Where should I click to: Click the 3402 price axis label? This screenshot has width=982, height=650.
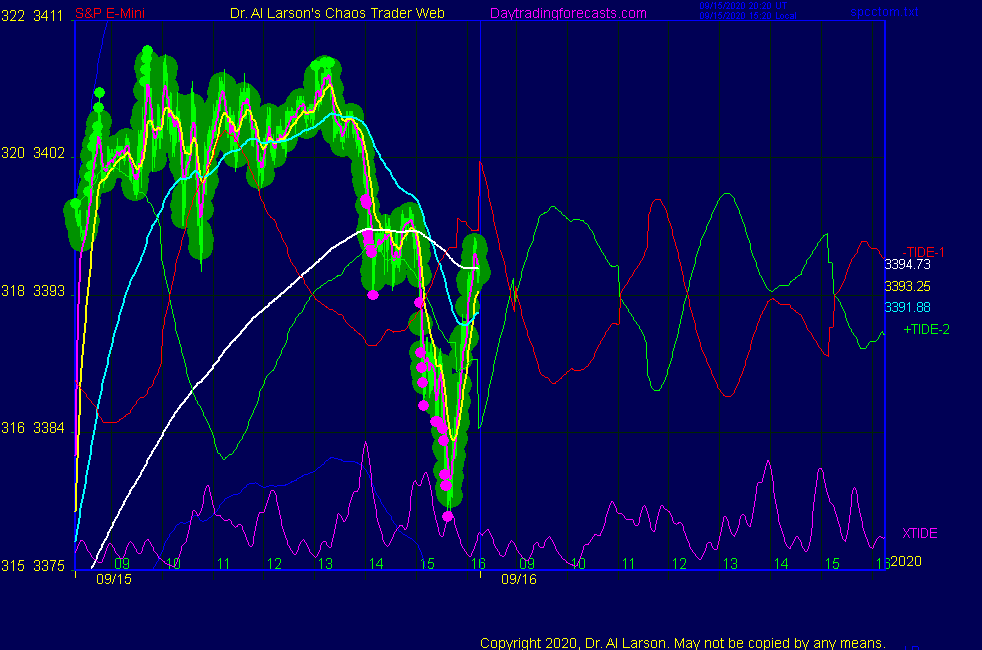click(48, 153)
